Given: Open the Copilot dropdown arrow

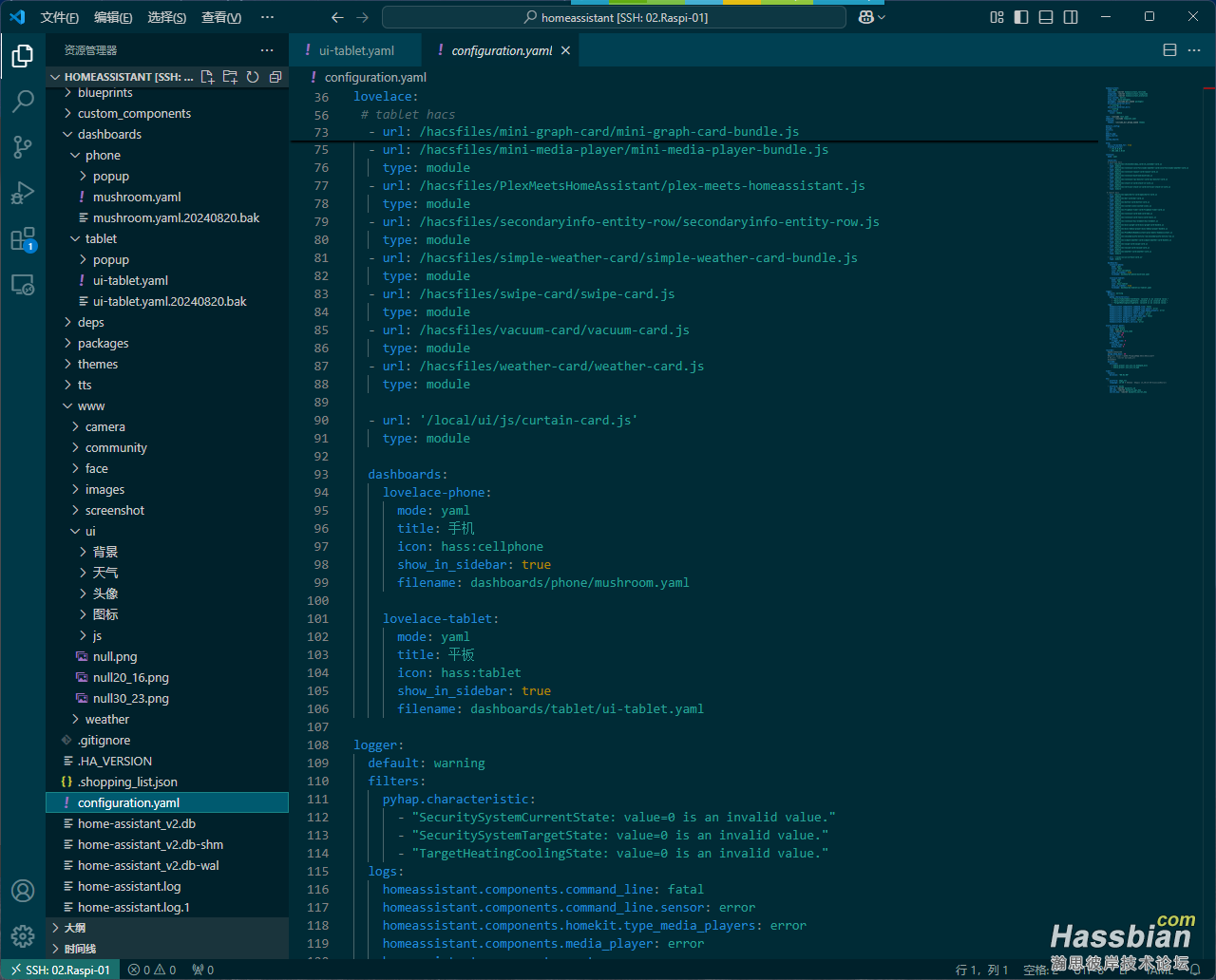Looking at the screenshot, I should (882, 17).
